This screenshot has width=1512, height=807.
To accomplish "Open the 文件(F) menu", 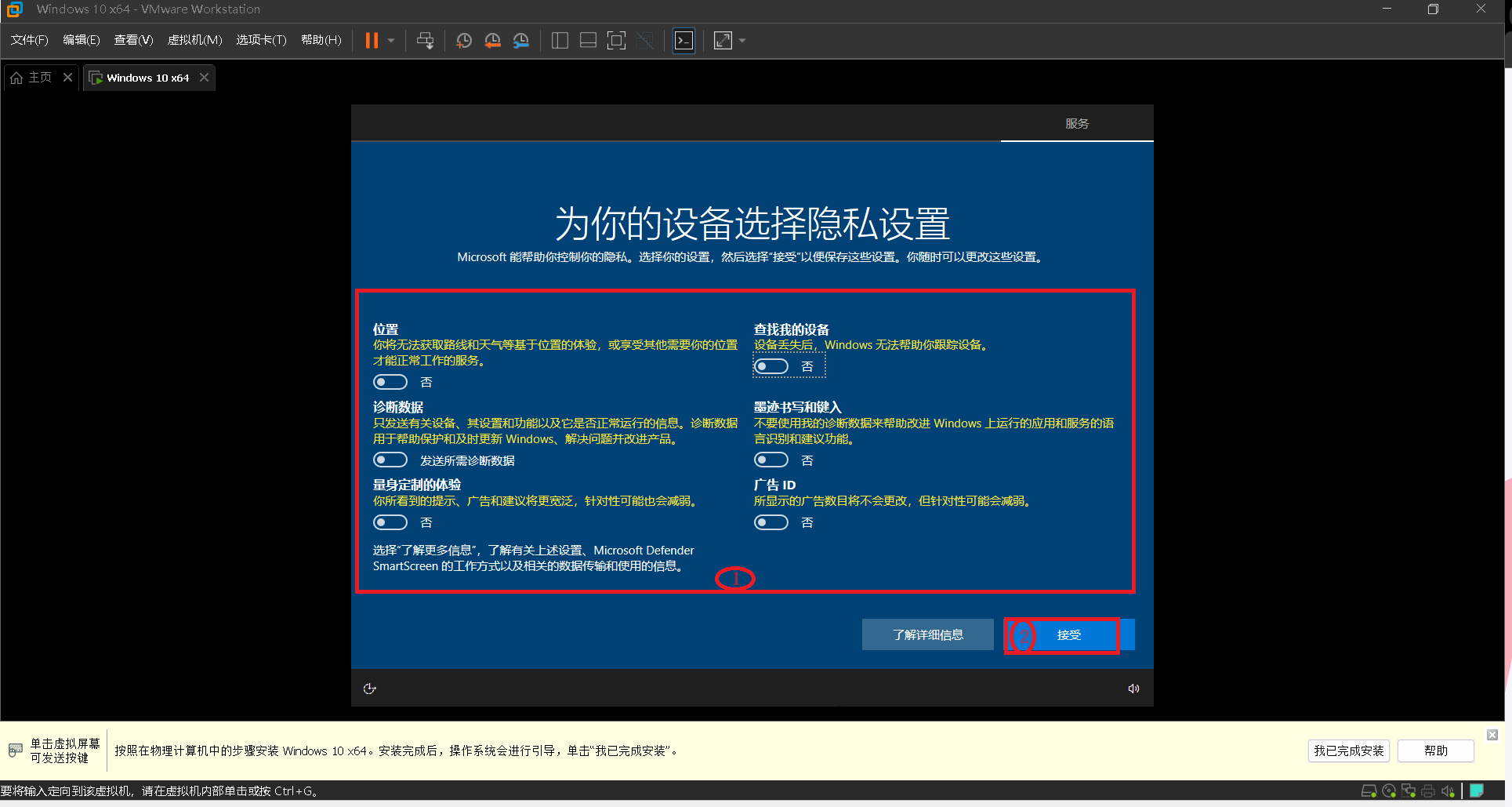I will pos(29,40).
